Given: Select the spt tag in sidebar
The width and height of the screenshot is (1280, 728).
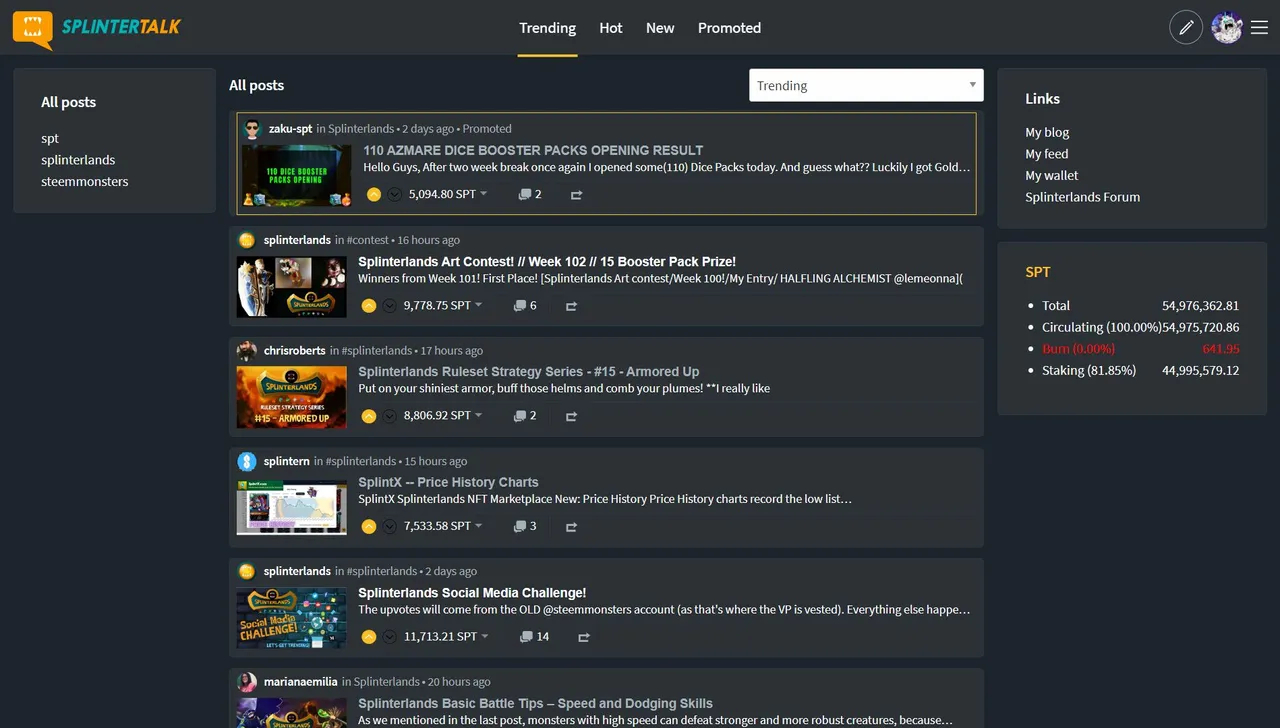Looking at the screenshot, I should (50, 138).
